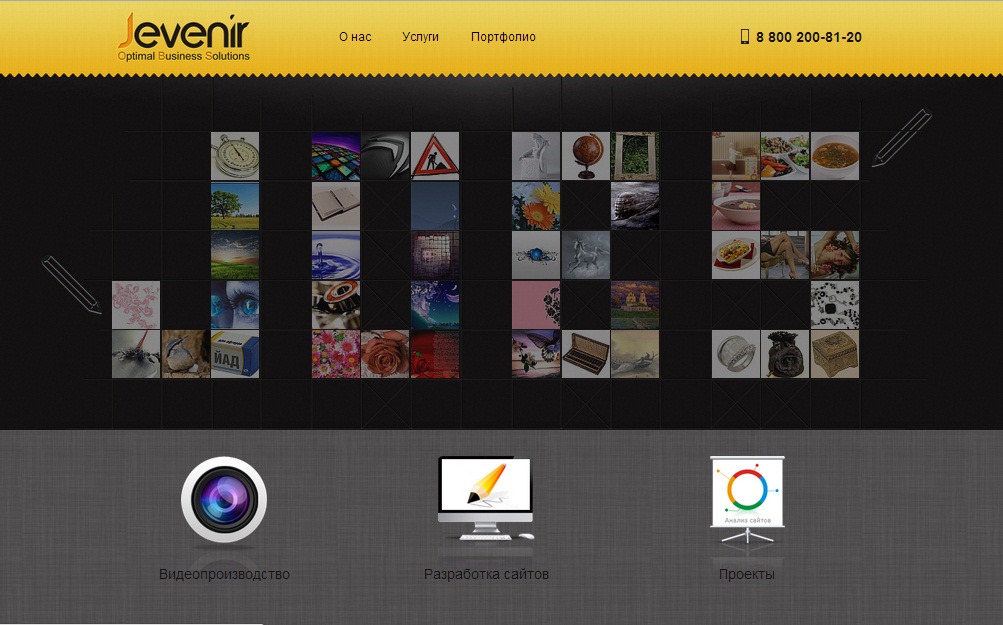Click the phone number 8 800 200-81-20
The height and width of the screenshot is (625, 1003).
point(809,37)
